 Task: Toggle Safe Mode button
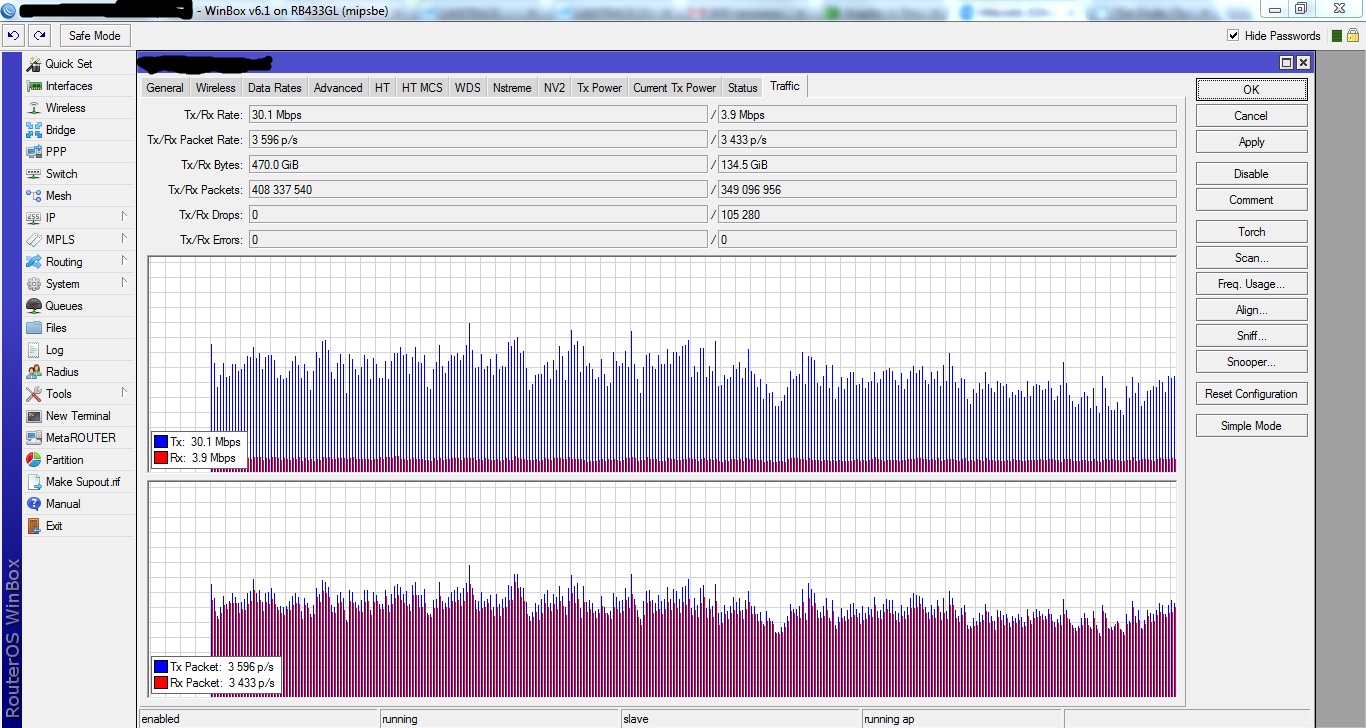click(94, 36)
